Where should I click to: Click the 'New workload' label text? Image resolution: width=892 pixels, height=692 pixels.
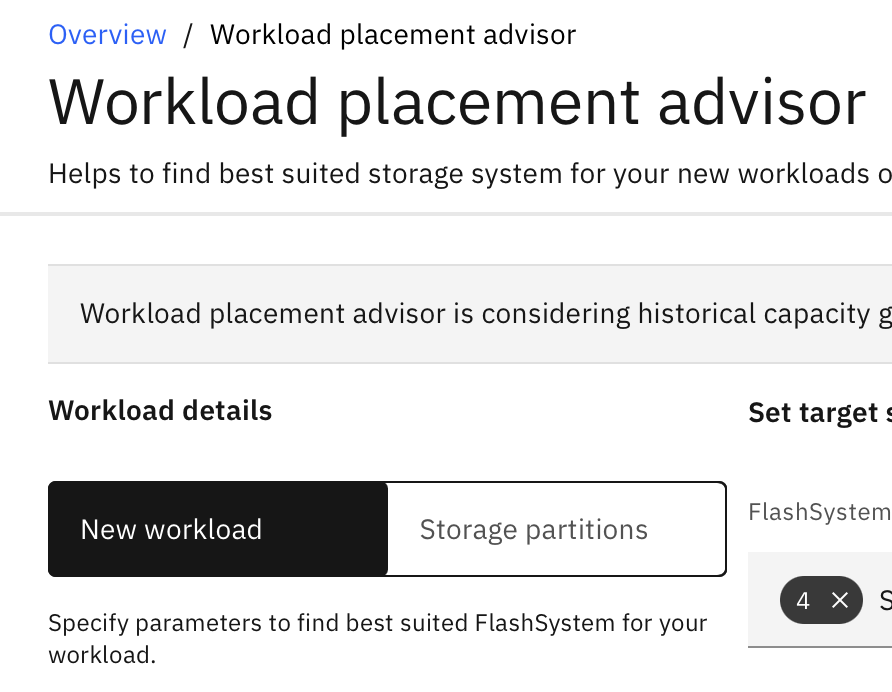coord(171,529)
